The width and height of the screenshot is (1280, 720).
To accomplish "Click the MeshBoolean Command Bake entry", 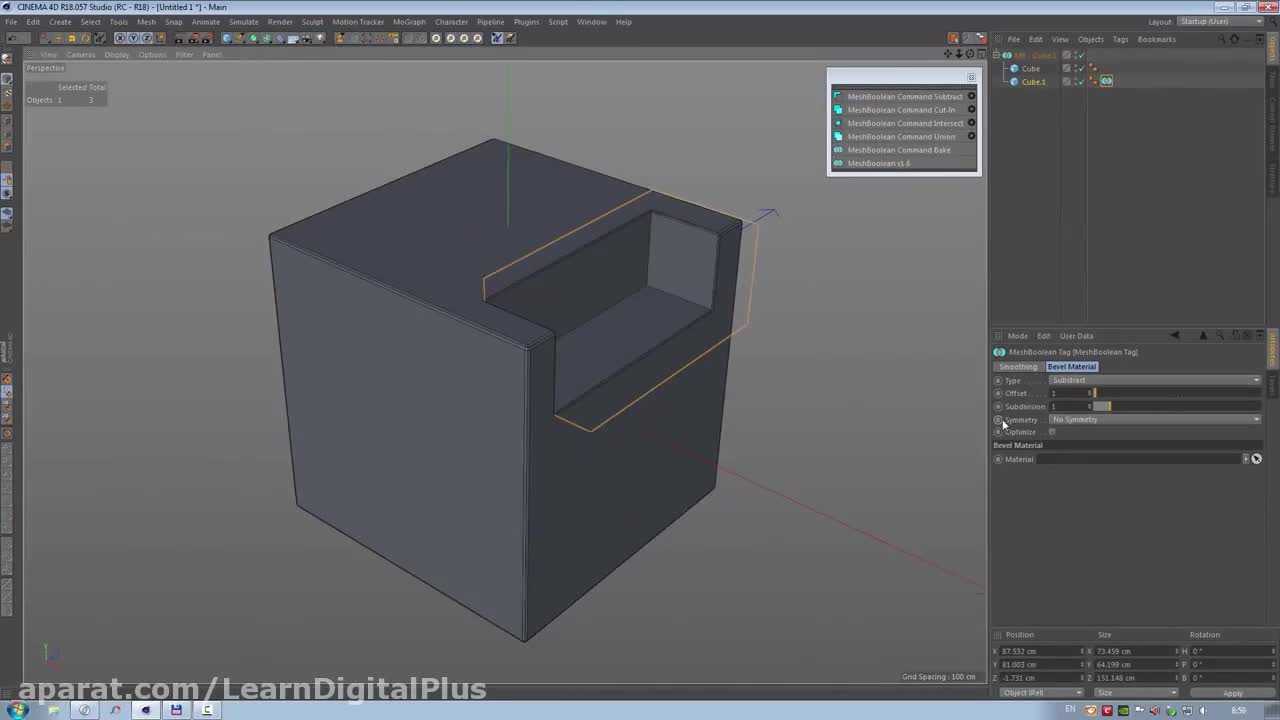I will (x=898, y=150).
